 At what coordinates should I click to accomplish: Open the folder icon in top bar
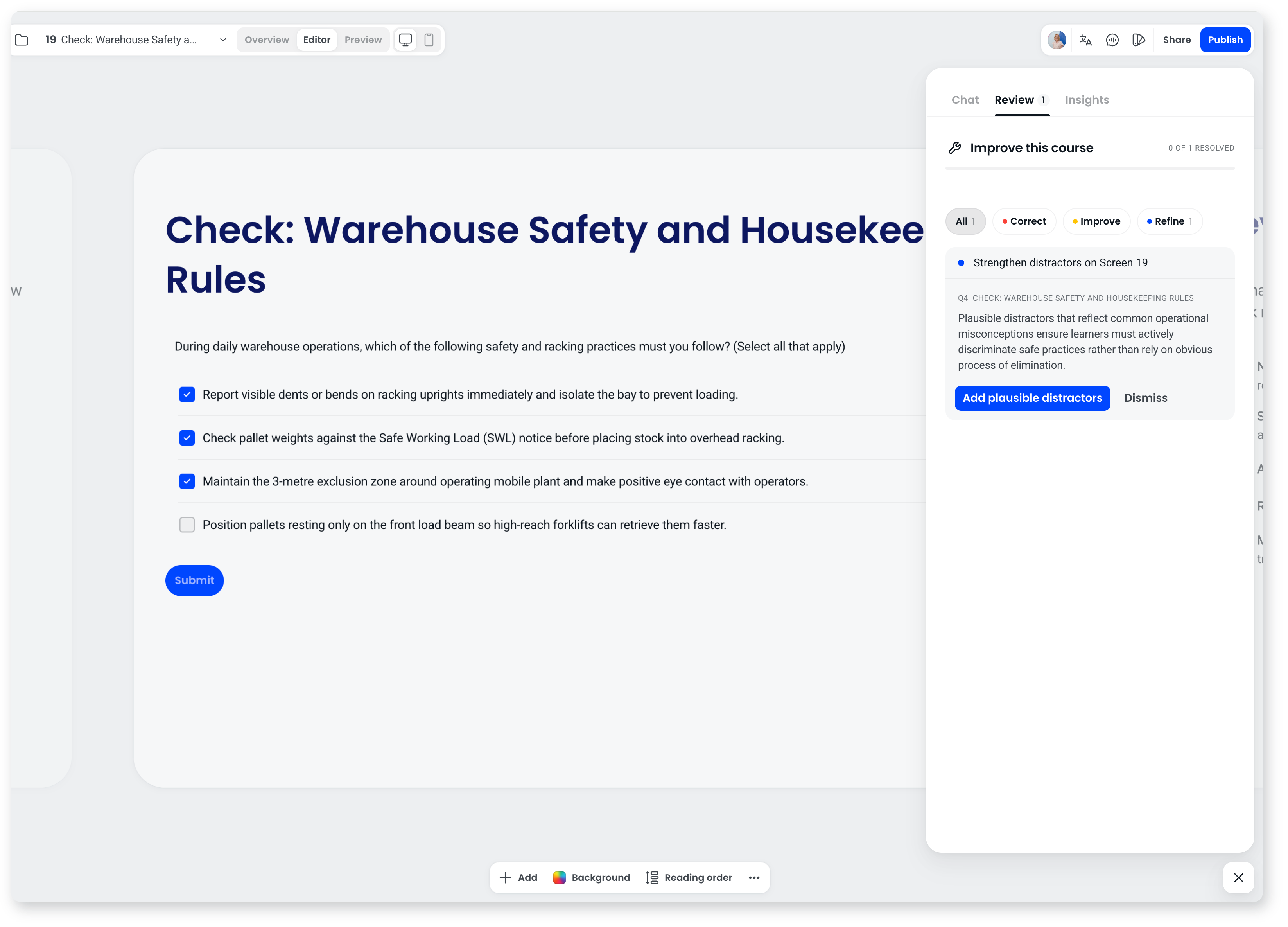[x=22, y=40]
